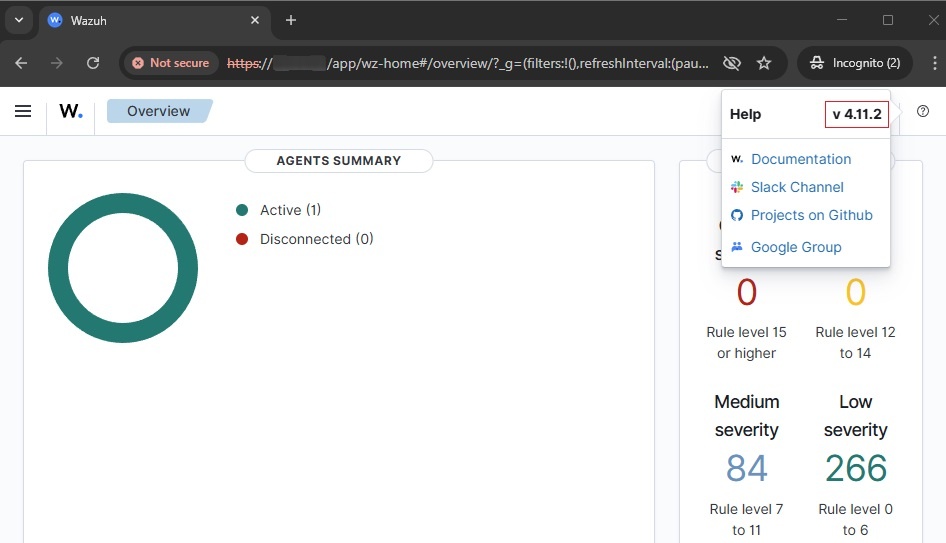This screenshot has width=946, height=543.
Task: Click the browser forward arrow
Action: (57, 63)
